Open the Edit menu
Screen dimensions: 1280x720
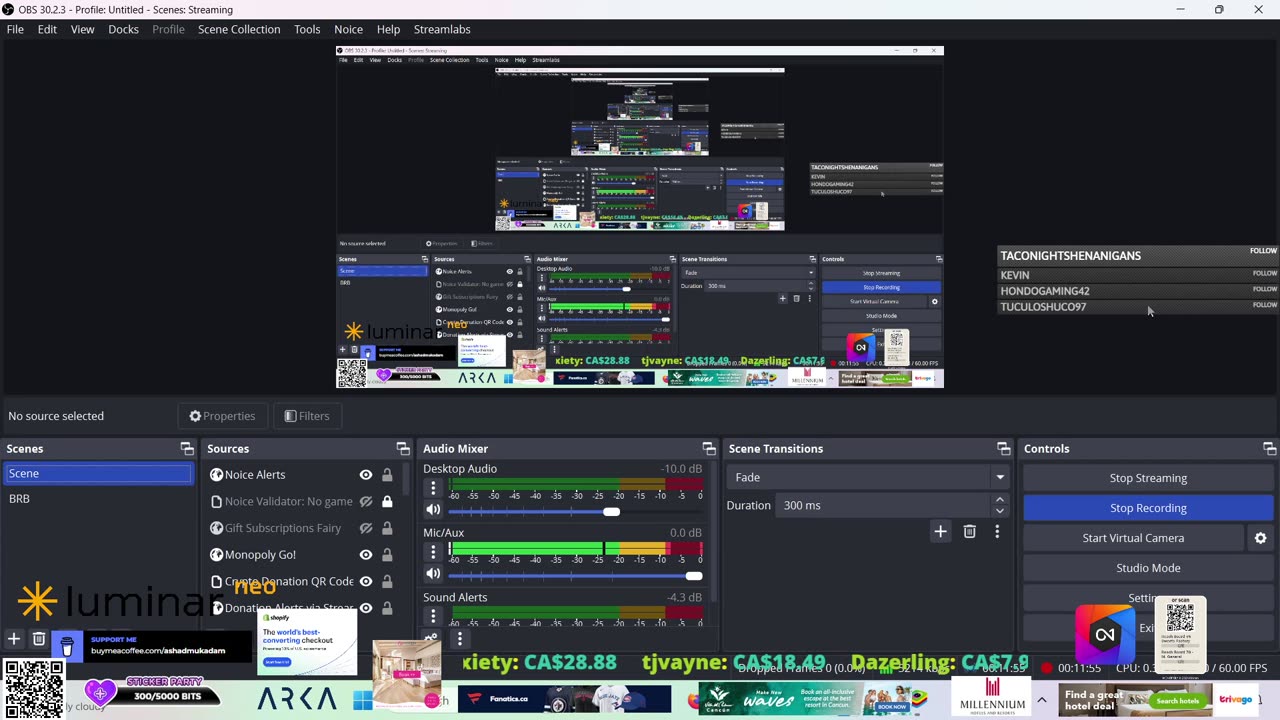[47, 29]
